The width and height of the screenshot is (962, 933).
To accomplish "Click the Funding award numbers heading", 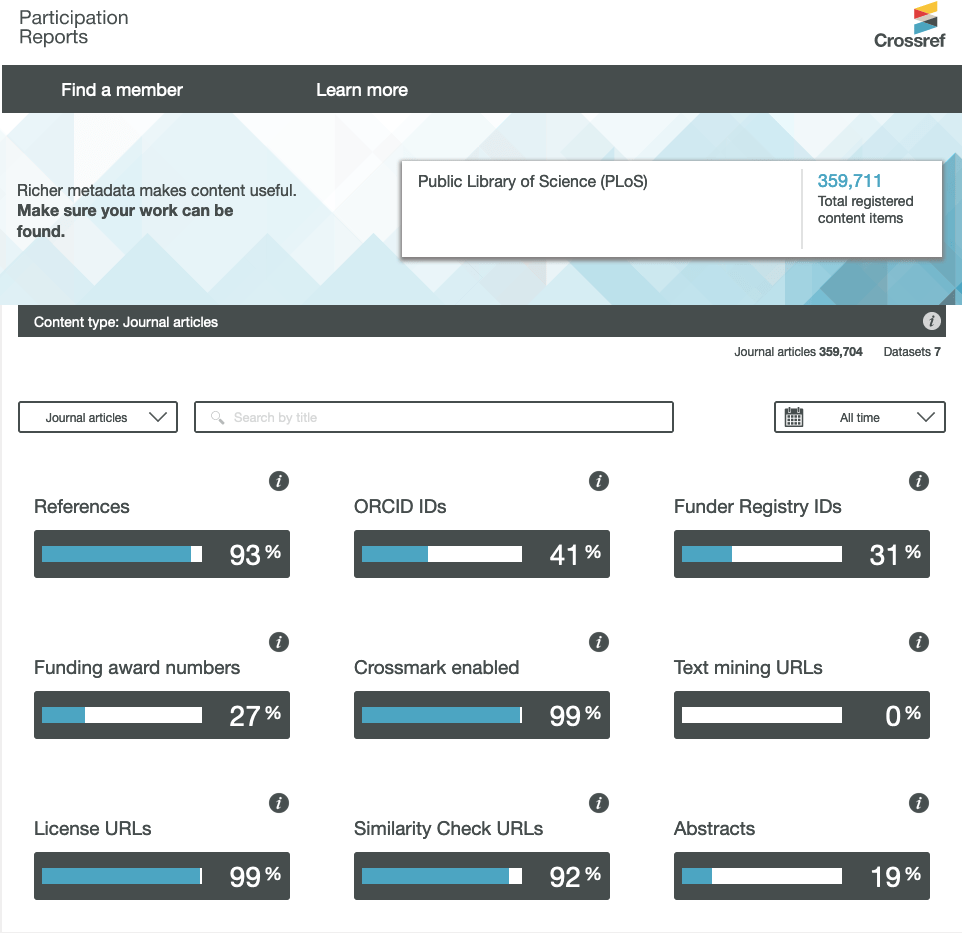I will pos(137,668).
